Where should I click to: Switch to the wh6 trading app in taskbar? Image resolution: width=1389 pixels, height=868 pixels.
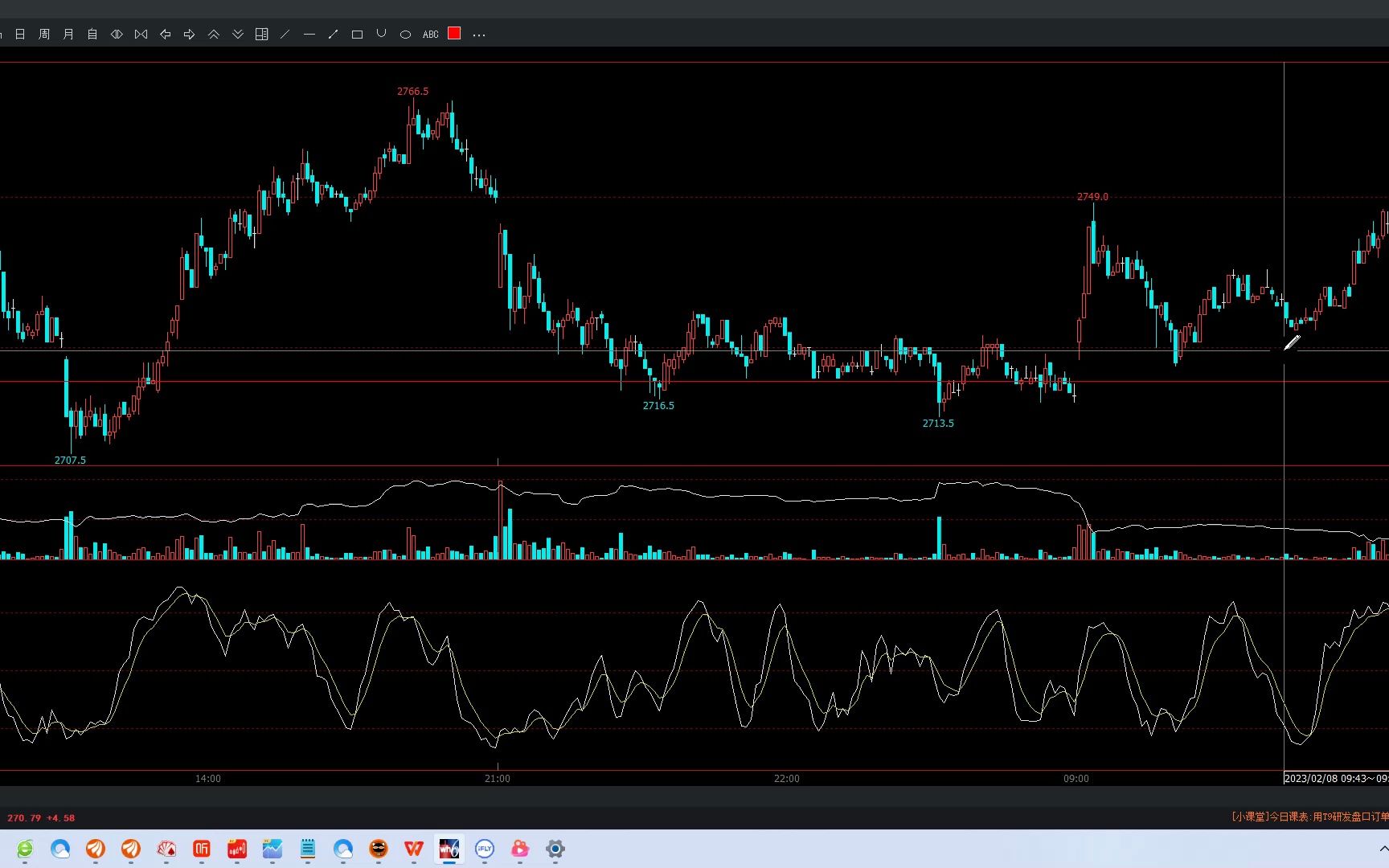click(449, 849)
